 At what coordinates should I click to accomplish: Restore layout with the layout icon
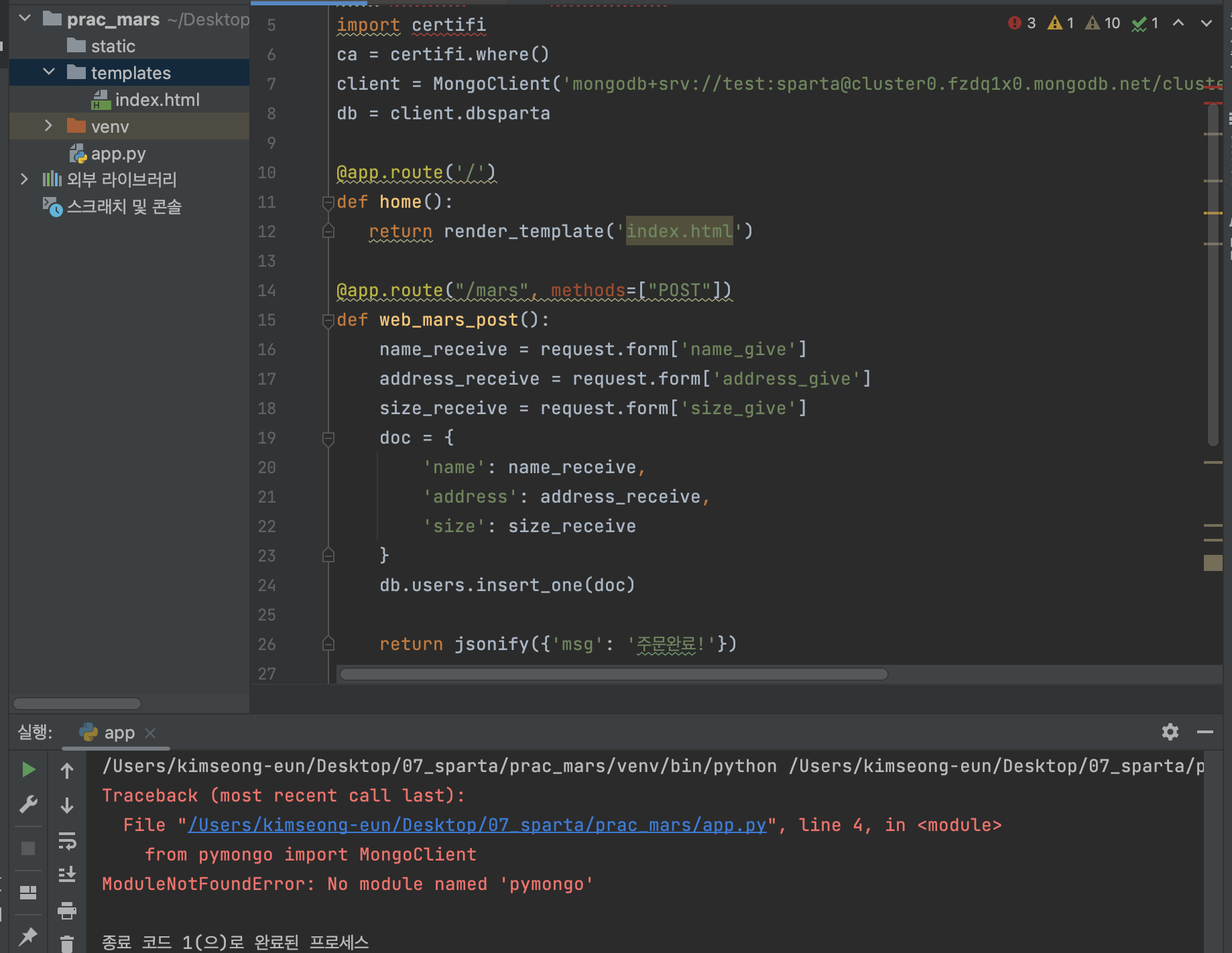28,893
